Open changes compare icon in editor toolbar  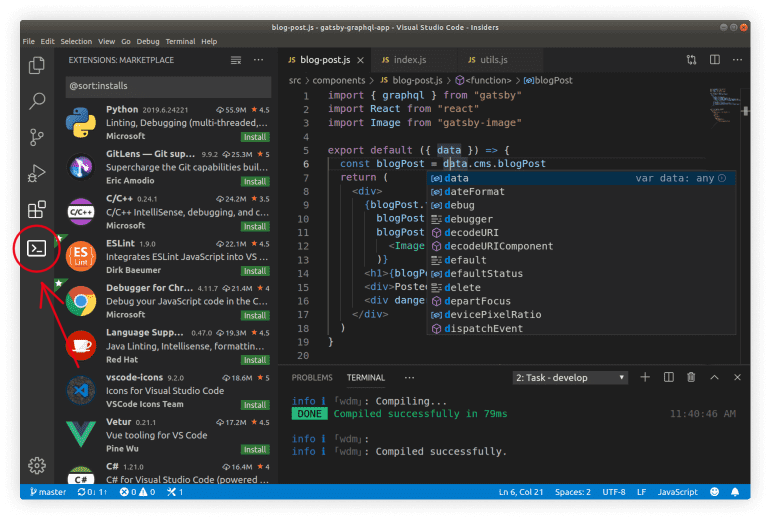(692, 60)
